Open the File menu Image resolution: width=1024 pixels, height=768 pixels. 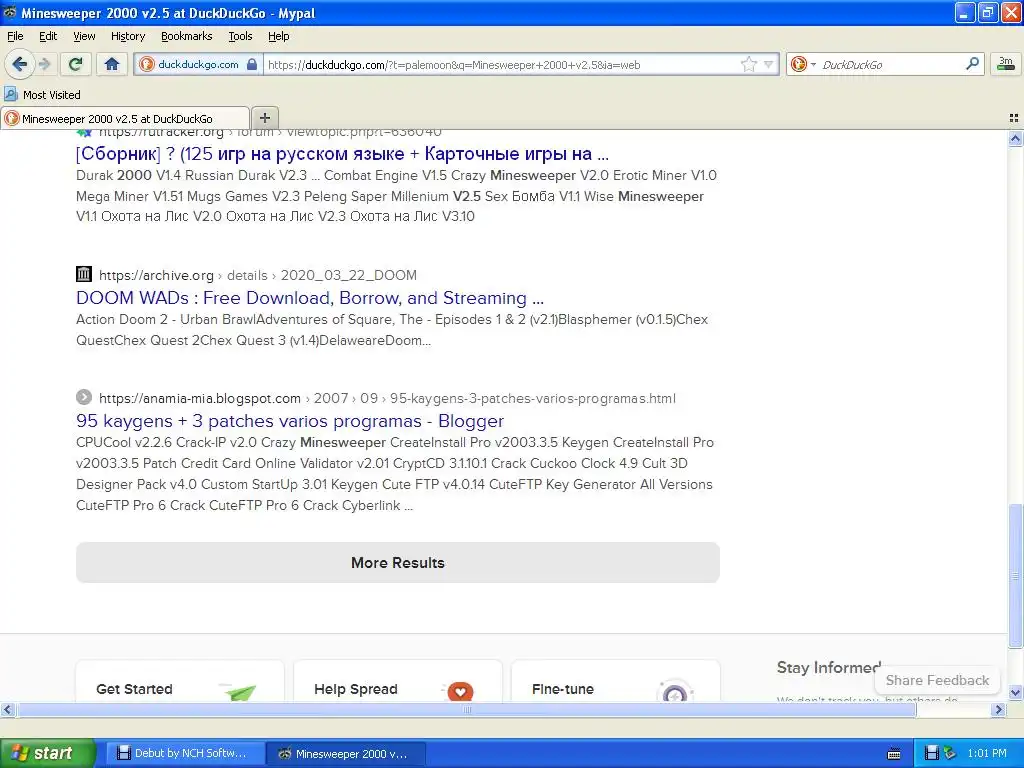coord(15,36)
